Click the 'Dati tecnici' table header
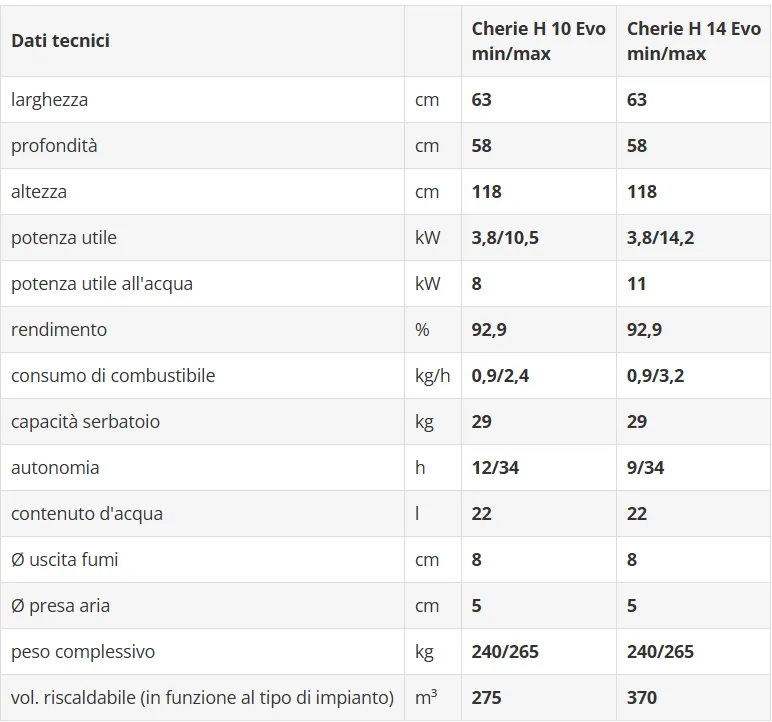The height and width of the screenshot is (722, 772). pyautogui.click(x=60, y=41)
